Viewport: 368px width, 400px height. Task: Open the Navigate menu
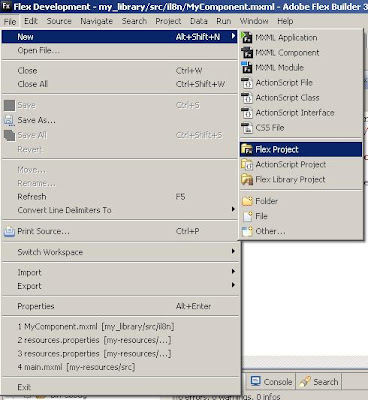[x=96, y=21]
